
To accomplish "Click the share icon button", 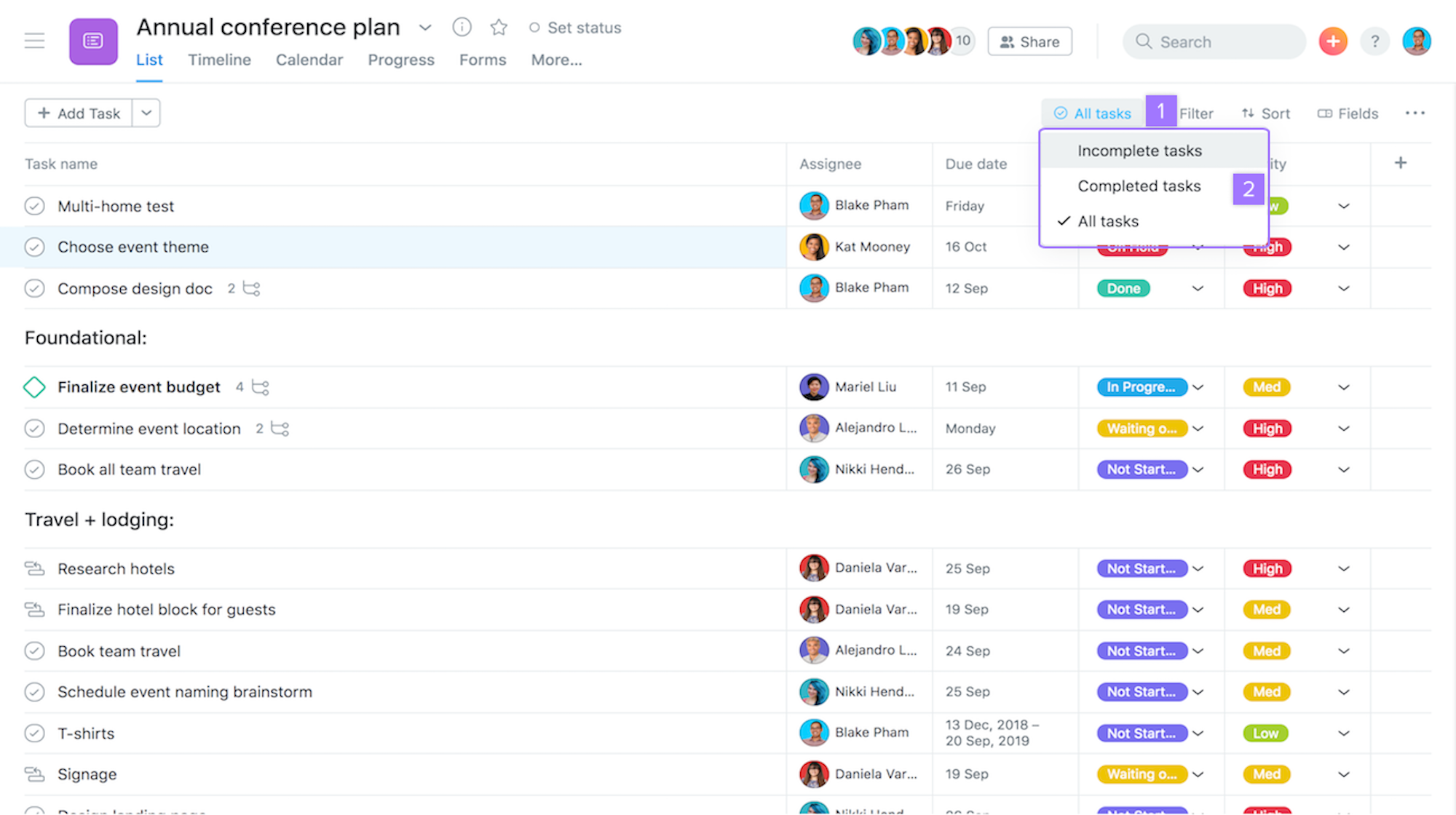I will (x=1029, y=41).
